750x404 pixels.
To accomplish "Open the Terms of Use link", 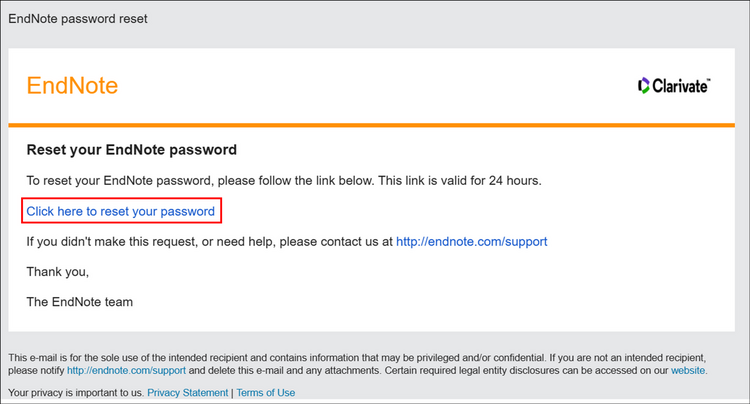I will point(265,393).
